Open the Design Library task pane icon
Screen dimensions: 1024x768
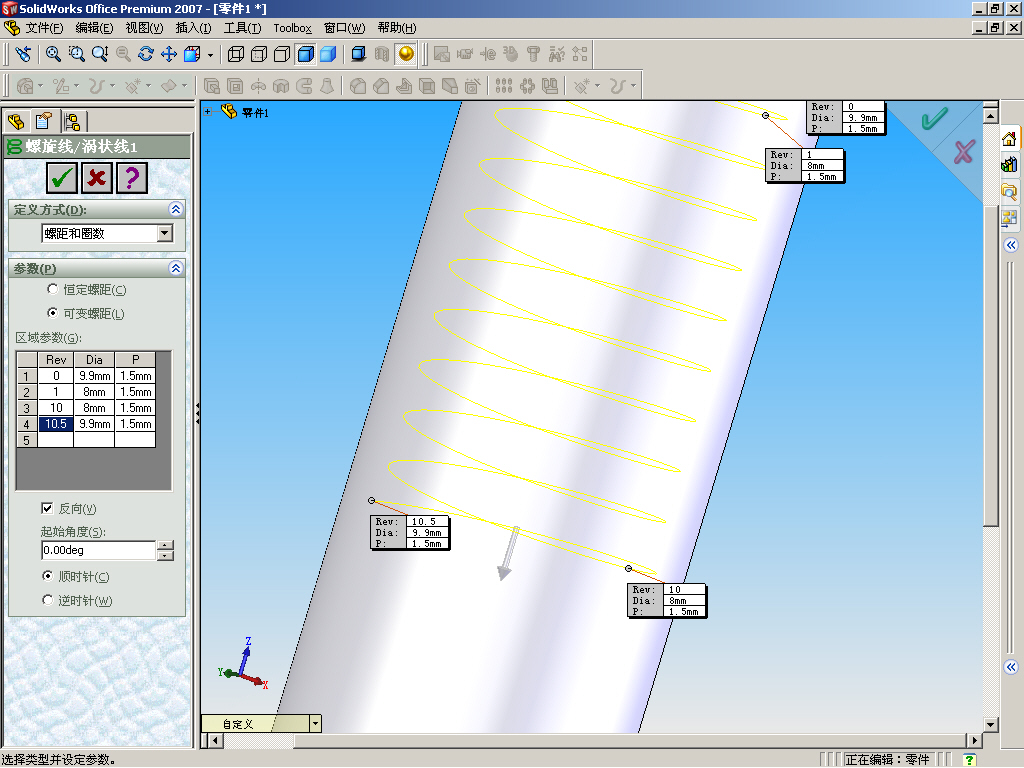[x=1009, y=164]
